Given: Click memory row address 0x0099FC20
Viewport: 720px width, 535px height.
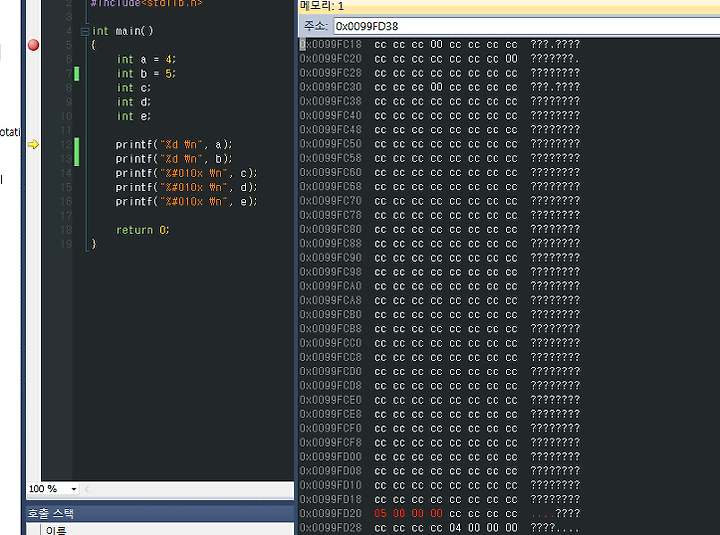Looking at the screenshot, I should coord(331,59).
